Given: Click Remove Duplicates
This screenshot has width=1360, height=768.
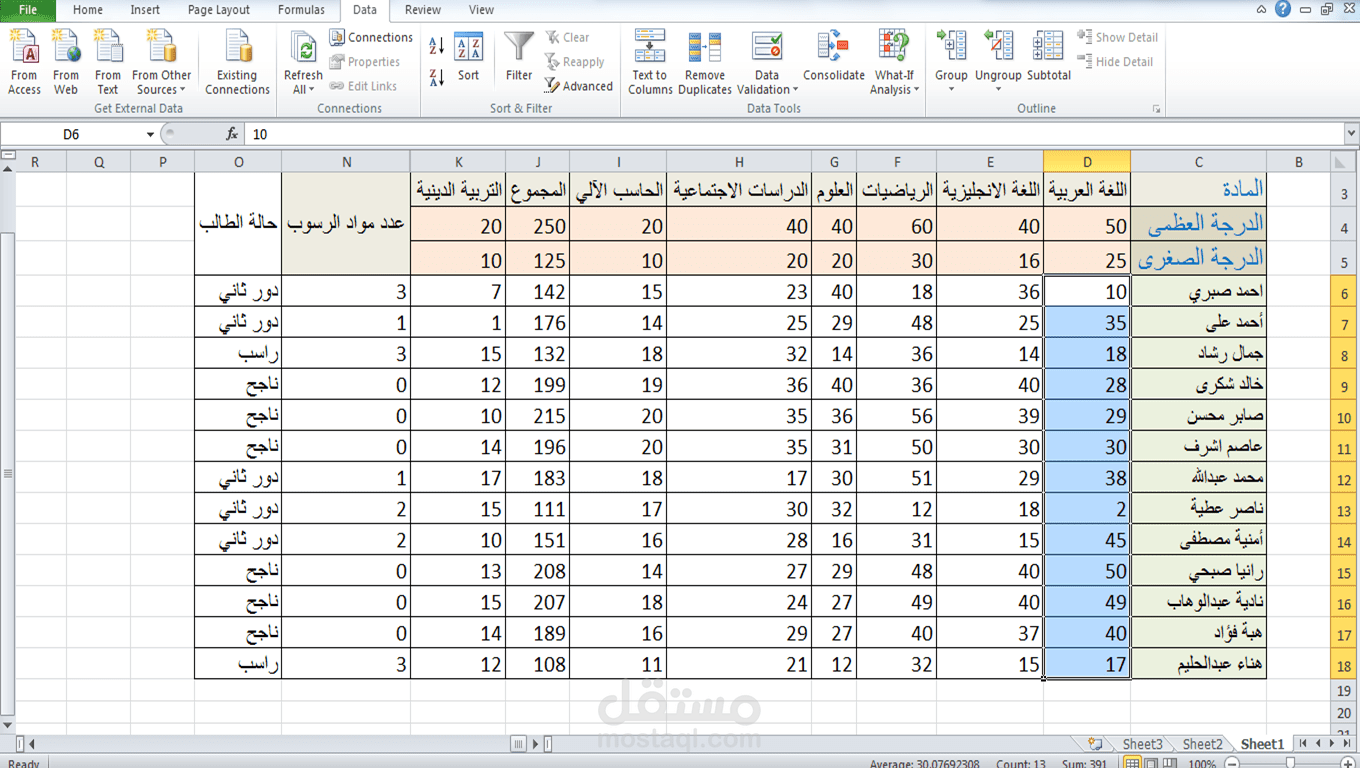Looking at the screenshot, I should [705, 62].
